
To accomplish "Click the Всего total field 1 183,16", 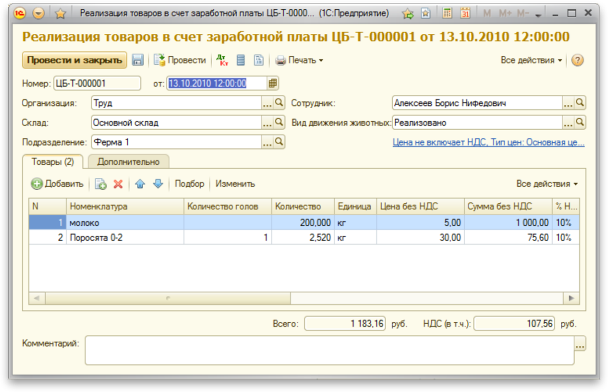I will coord(345,323).
